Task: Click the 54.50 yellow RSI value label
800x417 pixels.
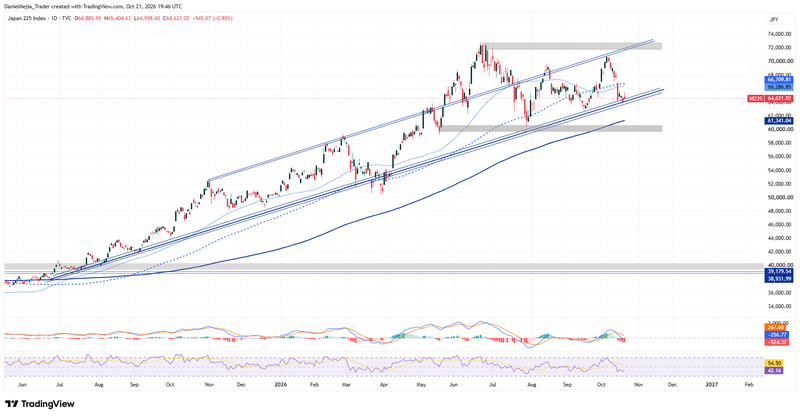Action: (x=774, y=362)
